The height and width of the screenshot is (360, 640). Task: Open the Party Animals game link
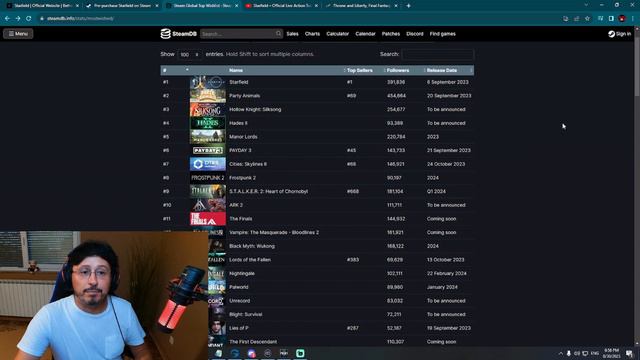tap(244, 96)
